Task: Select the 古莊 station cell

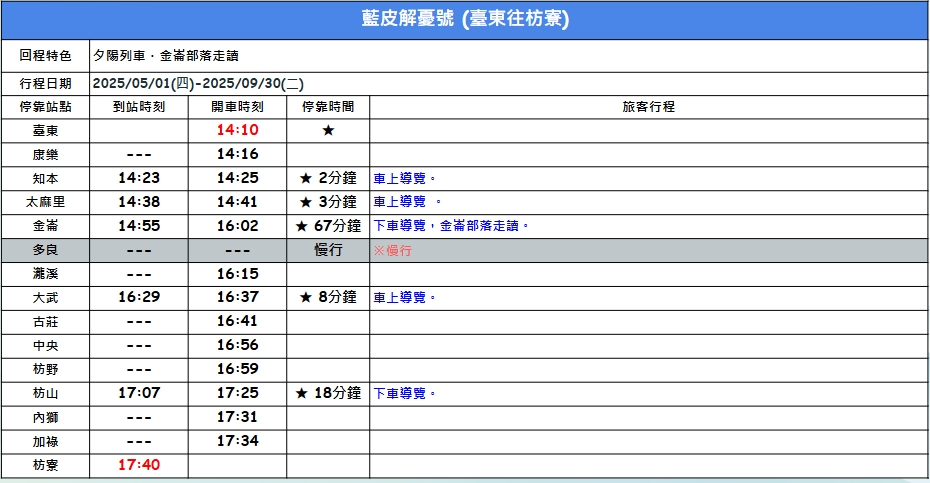Action: pyautogui.click(x=45, y=322)
